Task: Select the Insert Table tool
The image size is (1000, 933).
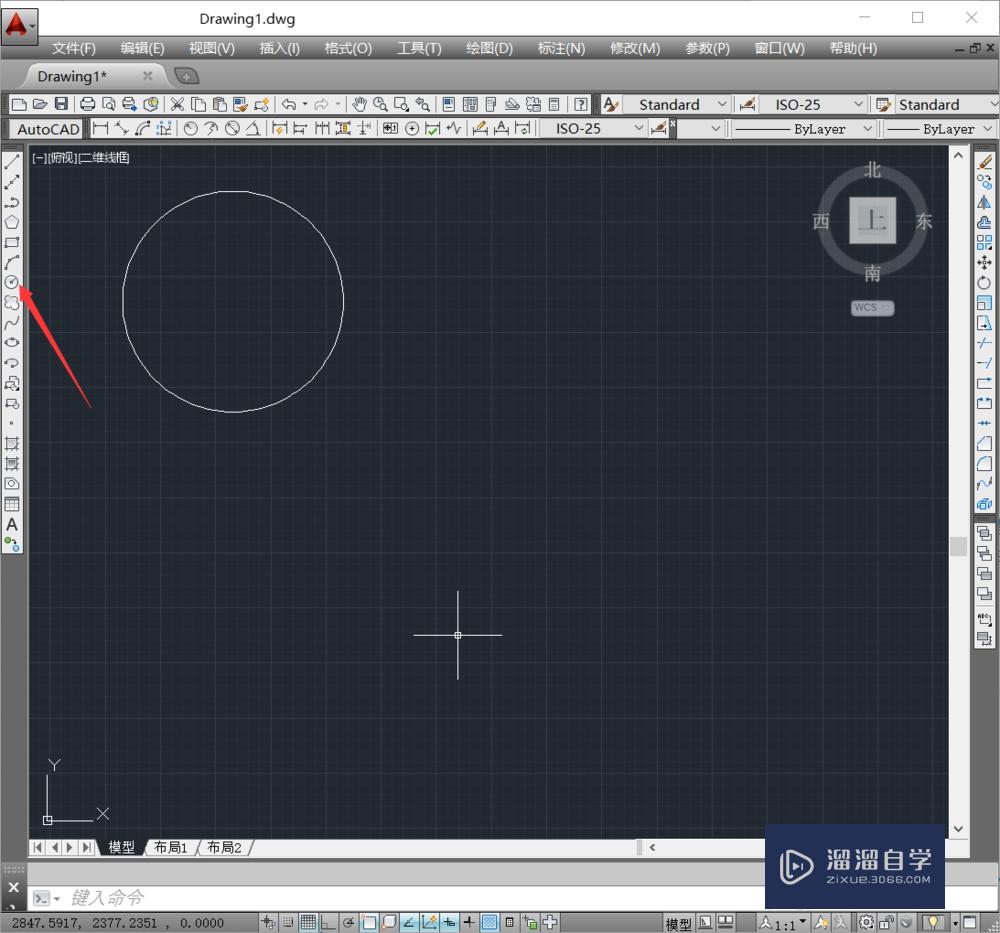Action: (13, 504)
